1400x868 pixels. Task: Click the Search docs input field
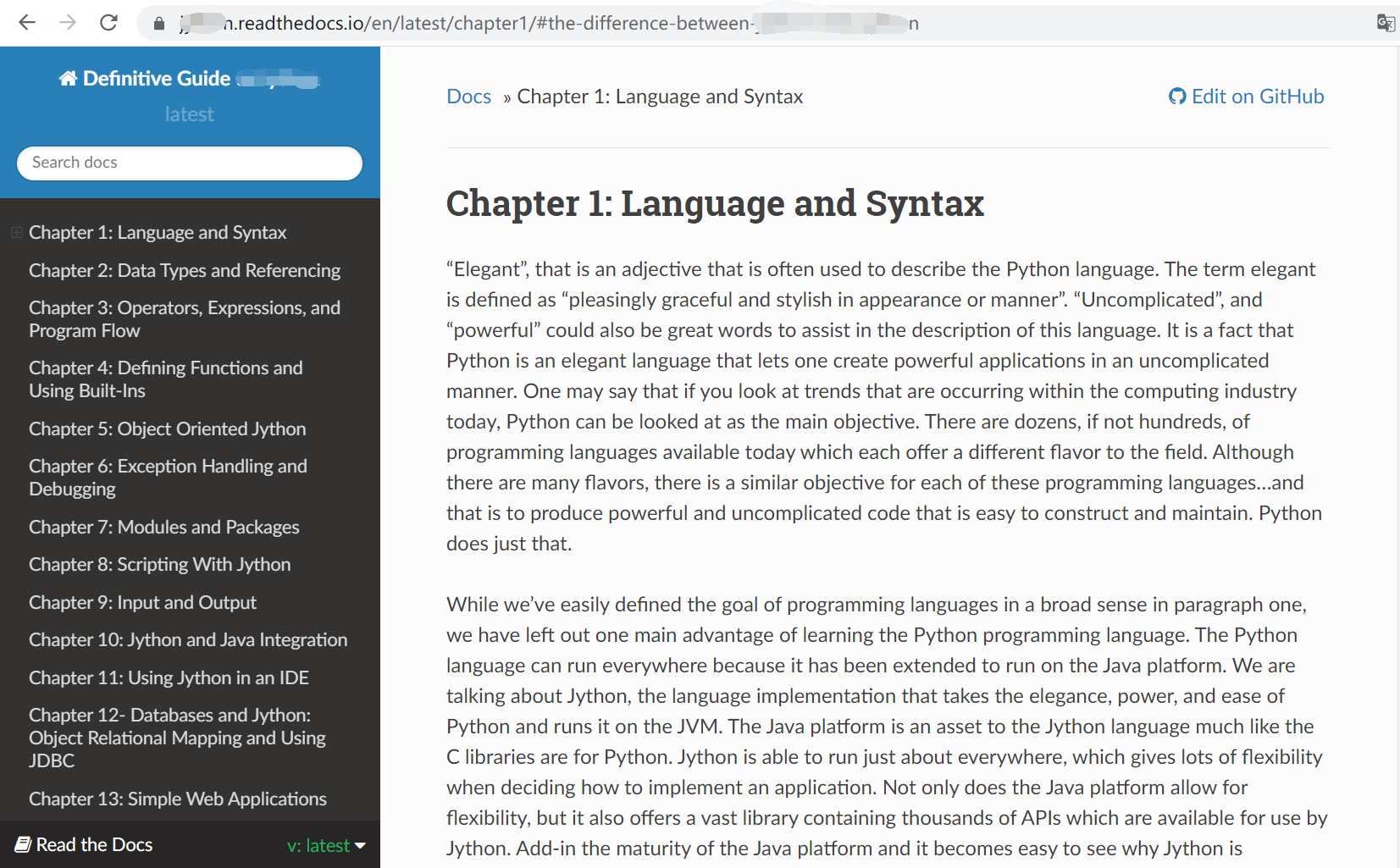pos(189,163)
